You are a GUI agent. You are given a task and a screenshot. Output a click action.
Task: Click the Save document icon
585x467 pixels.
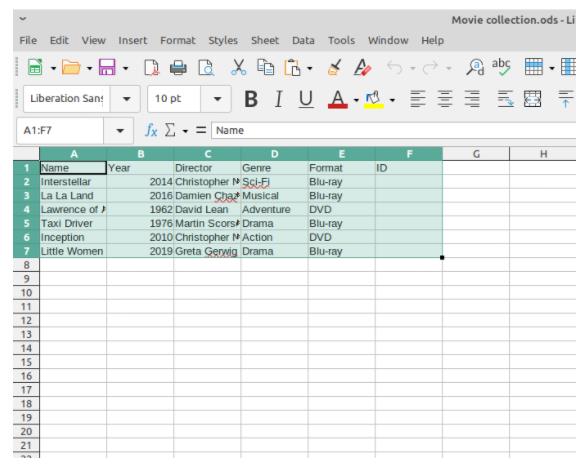pyautogui.click(x=107, y=68)
